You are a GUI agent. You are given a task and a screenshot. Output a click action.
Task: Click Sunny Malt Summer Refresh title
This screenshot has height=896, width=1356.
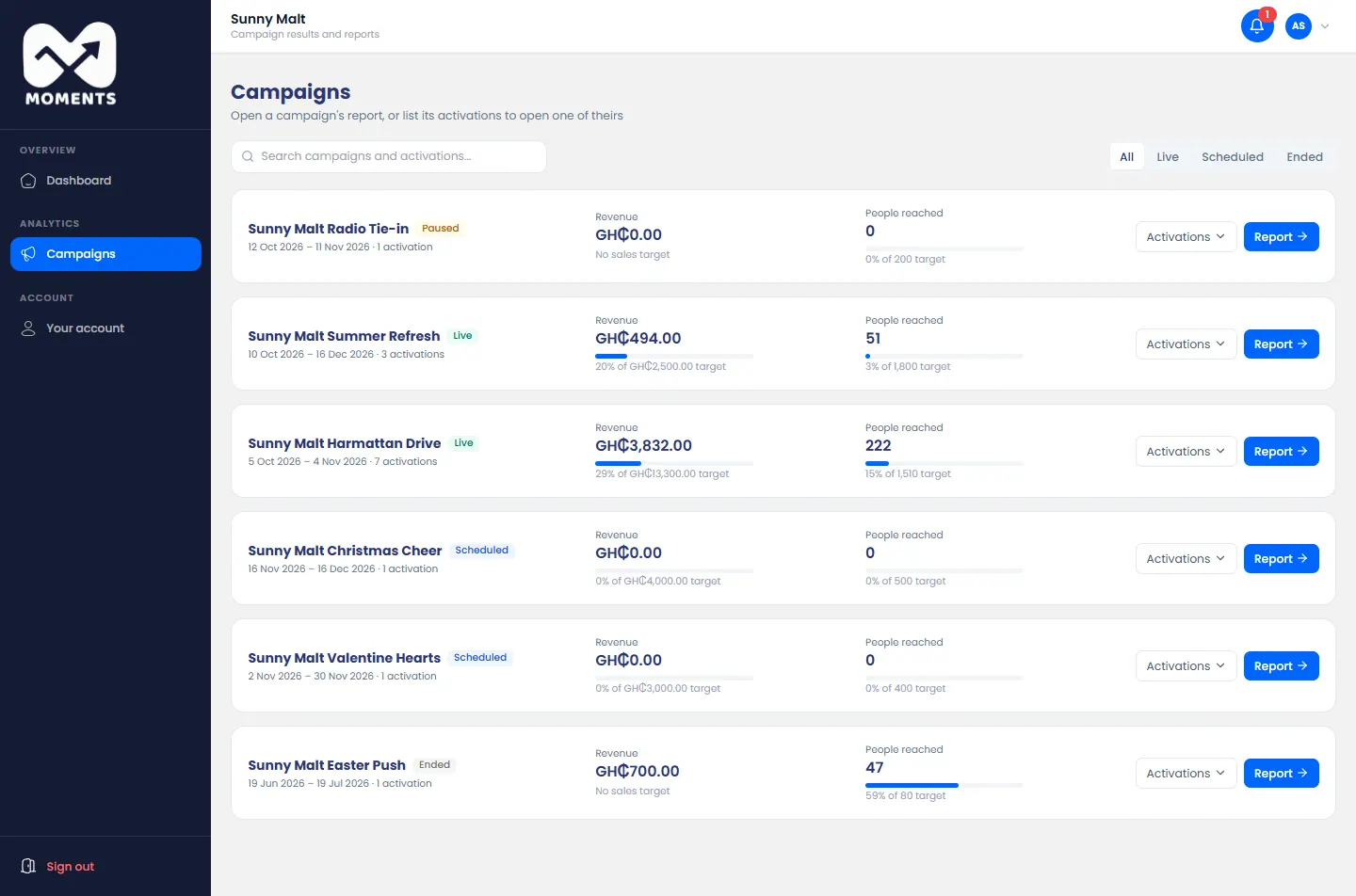(x=344, y=336)
